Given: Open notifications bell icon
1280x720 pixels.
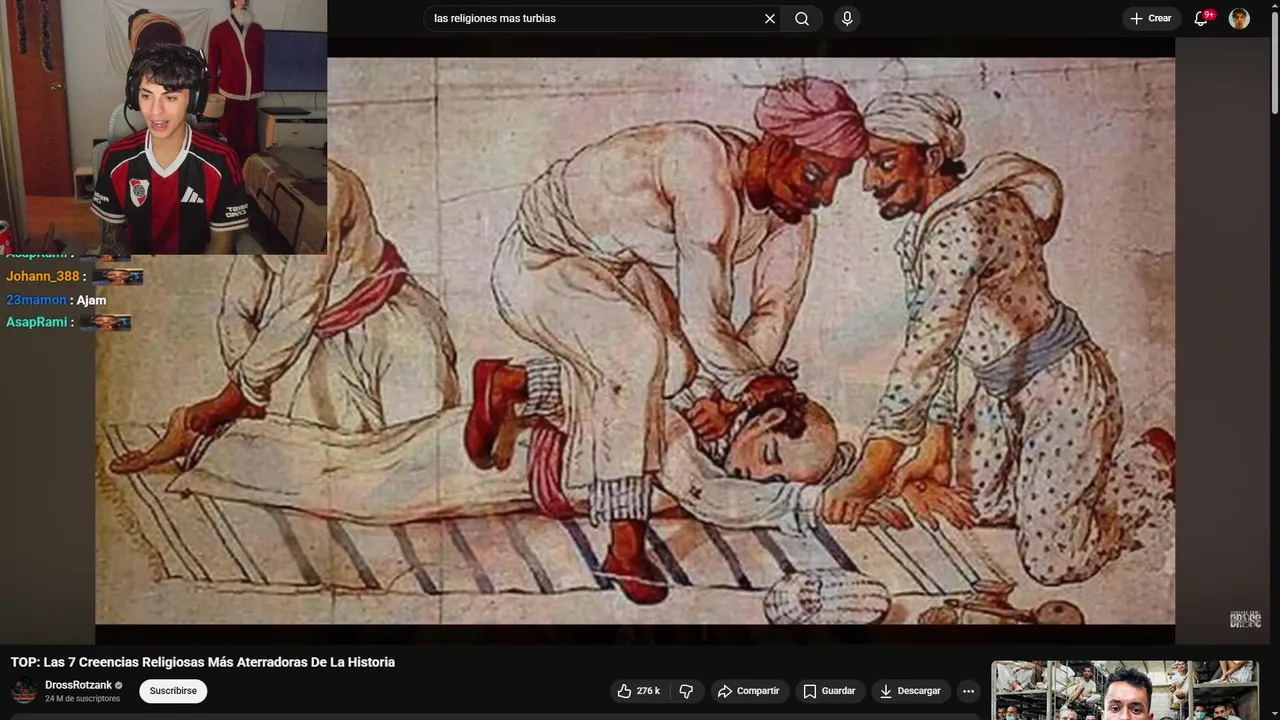Looking at the screenshot, I should (x=1202, y=18).
